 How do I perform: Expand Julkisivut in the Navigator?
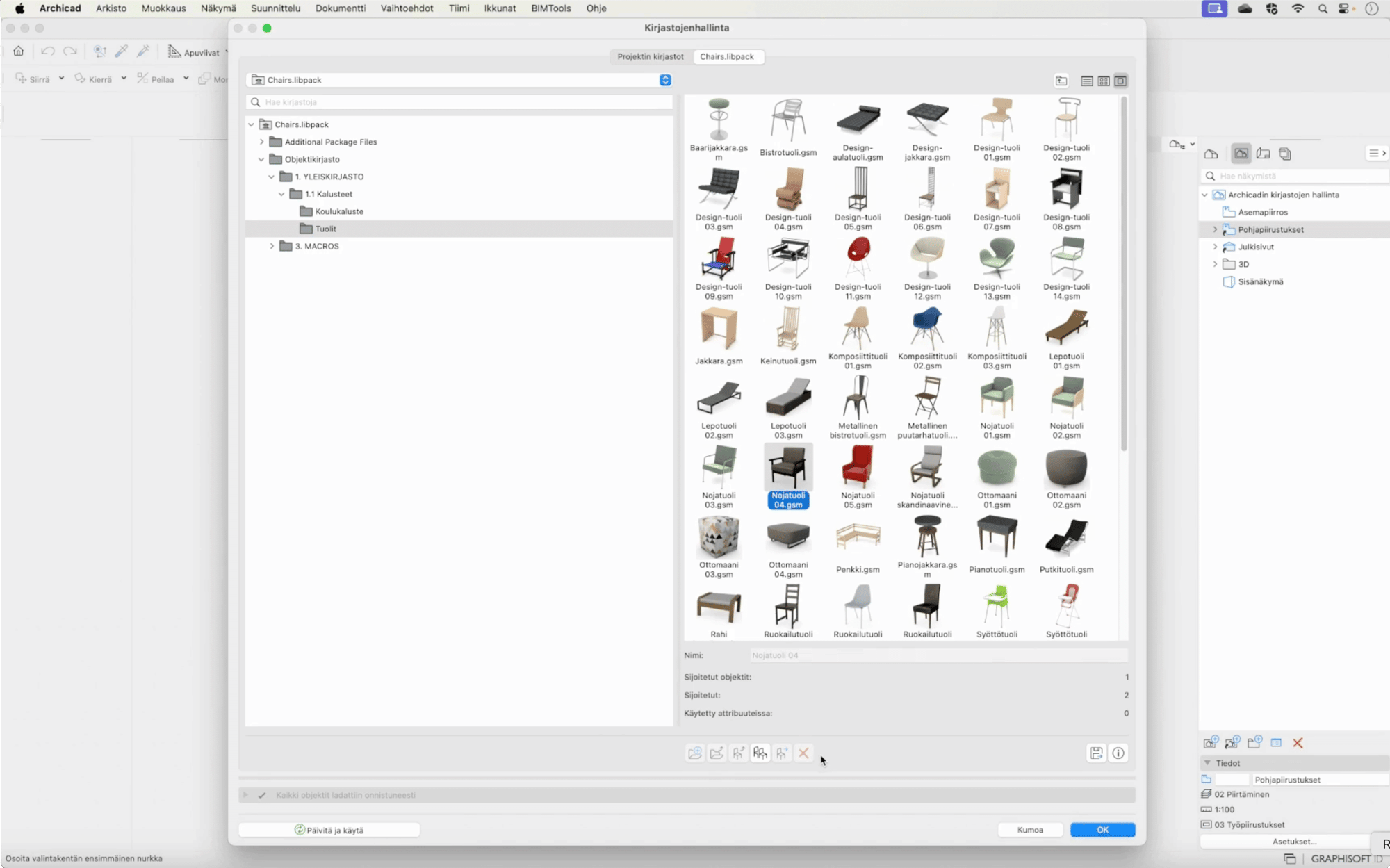pyautogui.click(x=1215, y=247)
